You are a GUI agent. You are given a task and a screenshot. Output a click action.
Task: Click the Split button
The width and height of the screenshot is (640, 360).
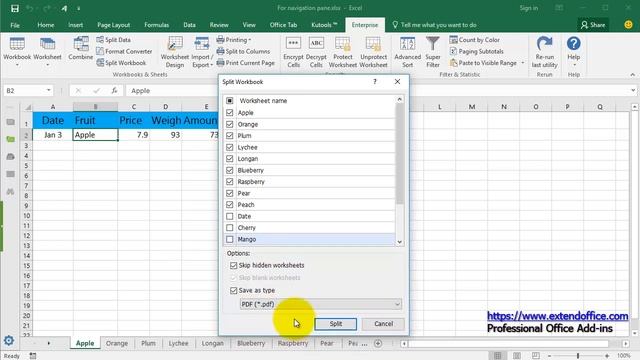[x=336, y=324]
